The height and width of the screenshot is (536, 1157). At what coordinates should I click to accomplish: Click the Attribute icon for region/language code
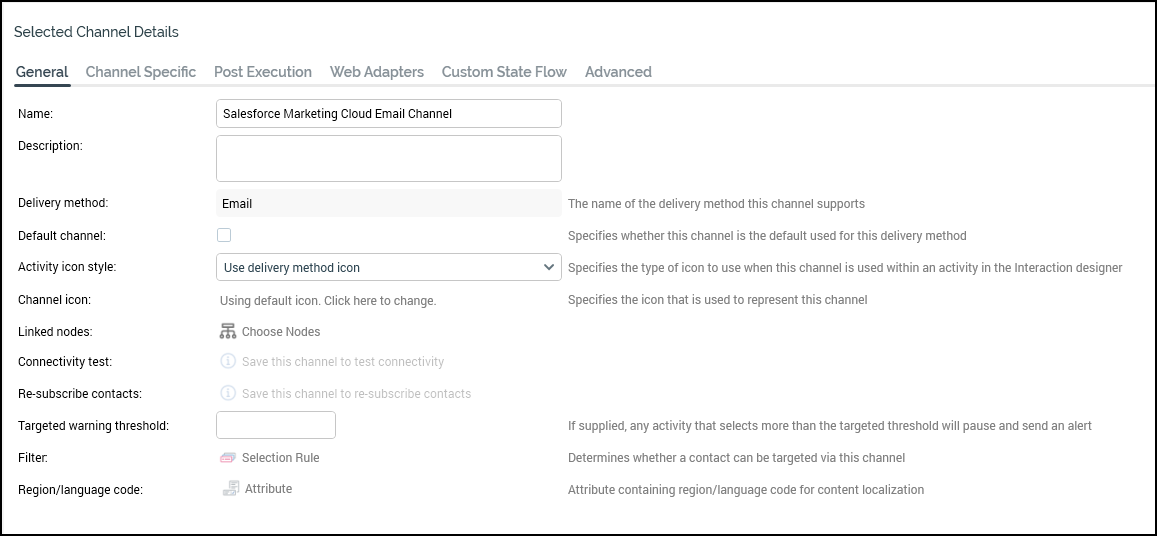[230, 489]
